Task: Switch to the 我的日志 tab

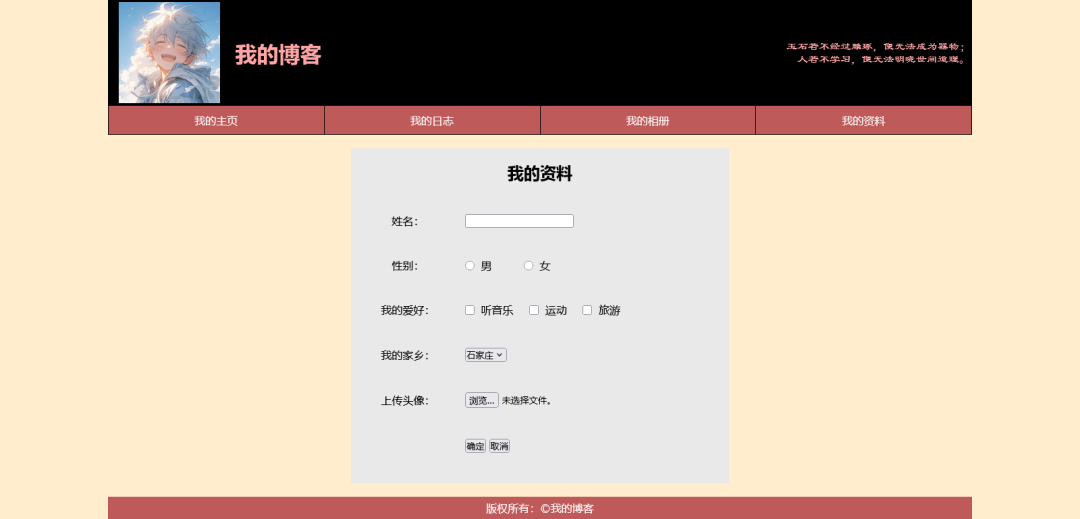Action: [x=432, y=121]
